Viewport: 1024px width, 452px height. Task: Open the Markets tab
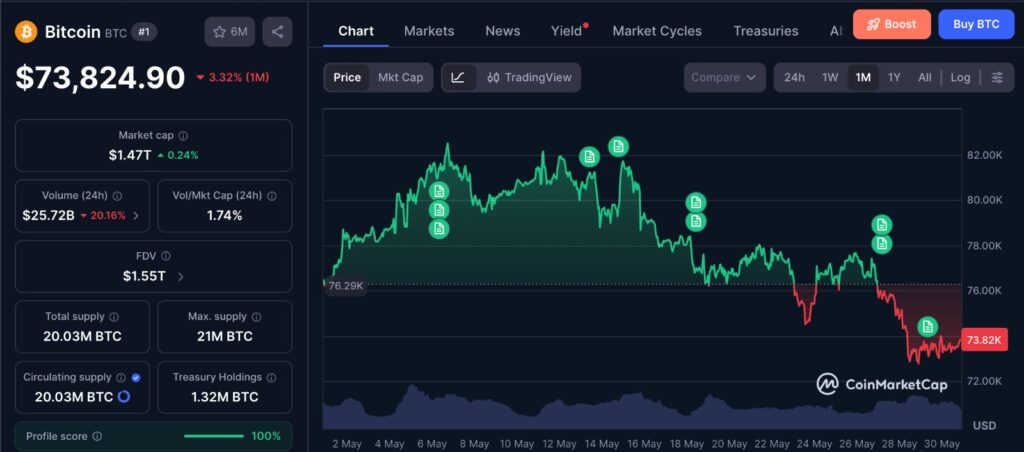click(x=429, y=31)
